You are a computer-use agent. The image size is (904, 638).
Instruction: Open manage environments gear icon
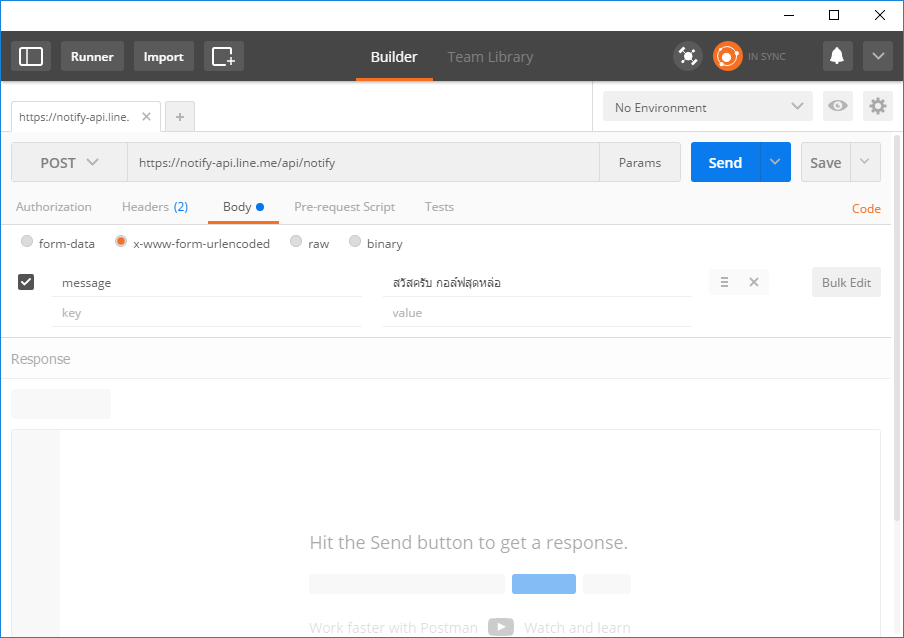tap(877, 106)
